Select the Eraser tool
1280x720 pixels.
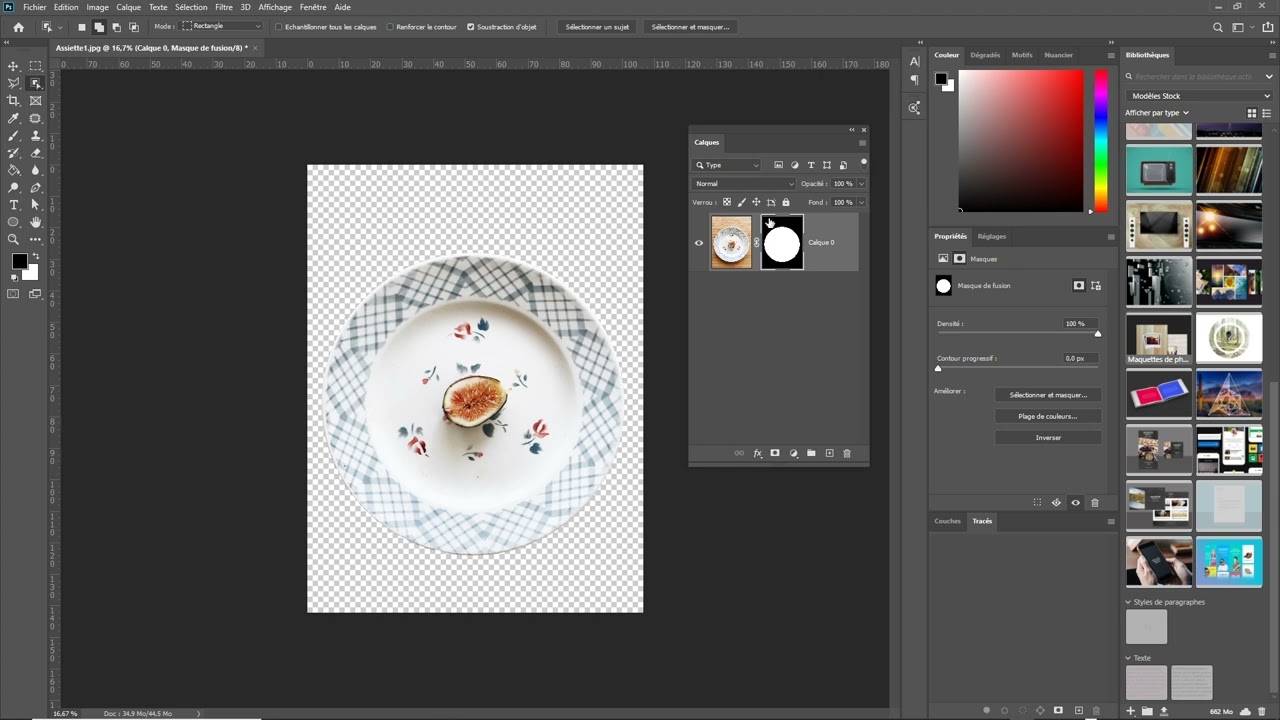point(36,153)
